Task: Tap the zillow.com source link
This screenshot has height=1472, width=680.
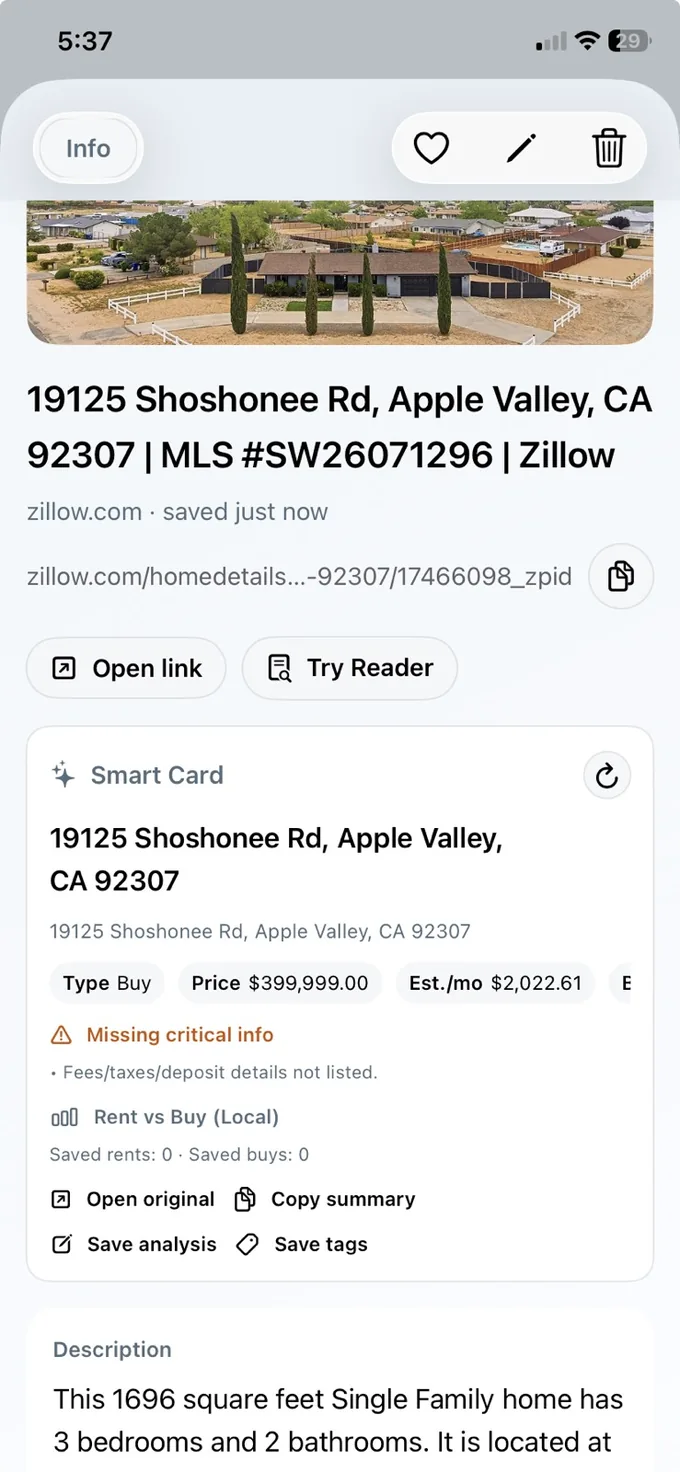Action: [x=84, y=511]
